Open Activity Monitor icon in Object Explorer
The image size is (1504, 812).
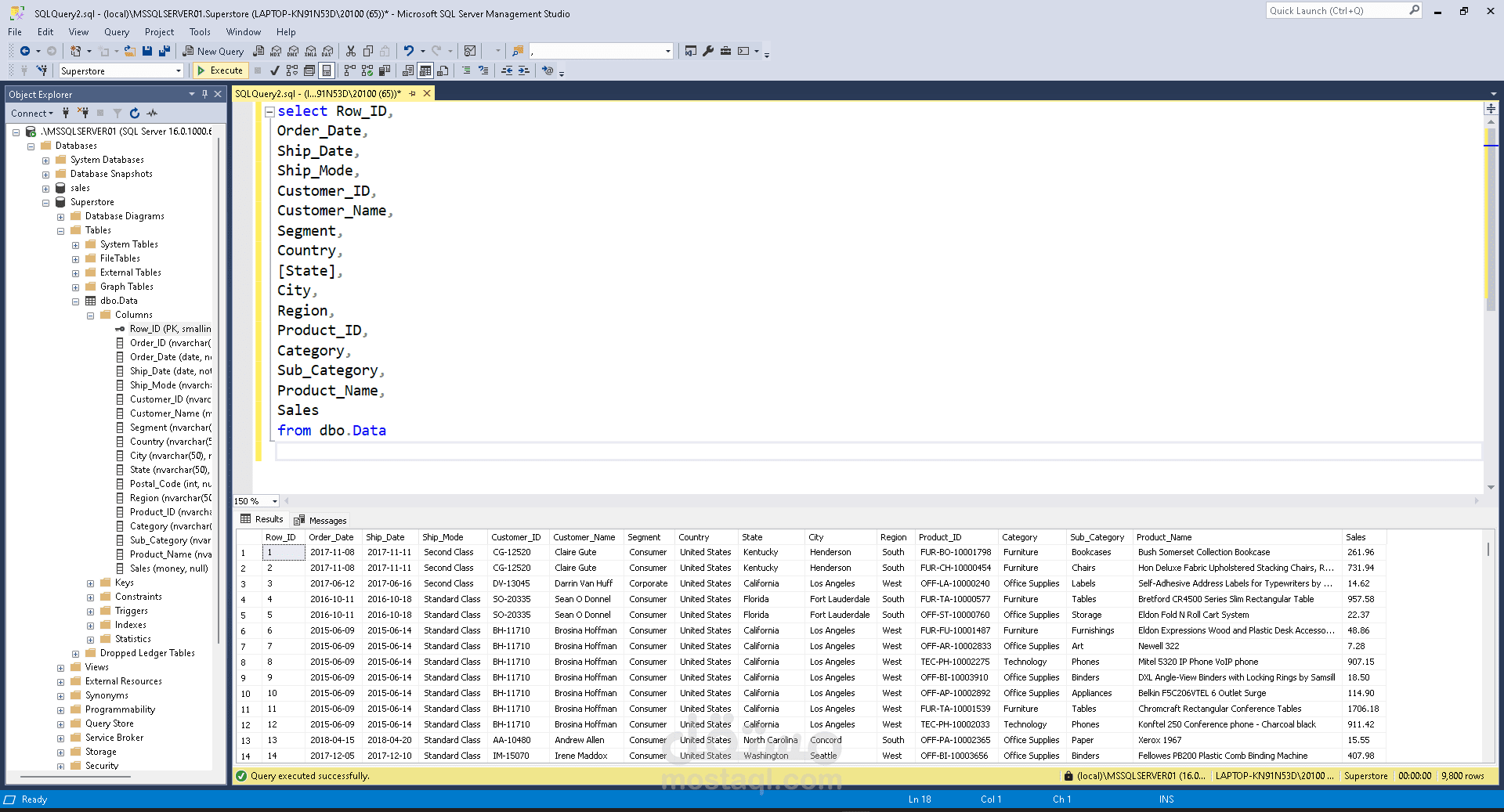point(152,114)
